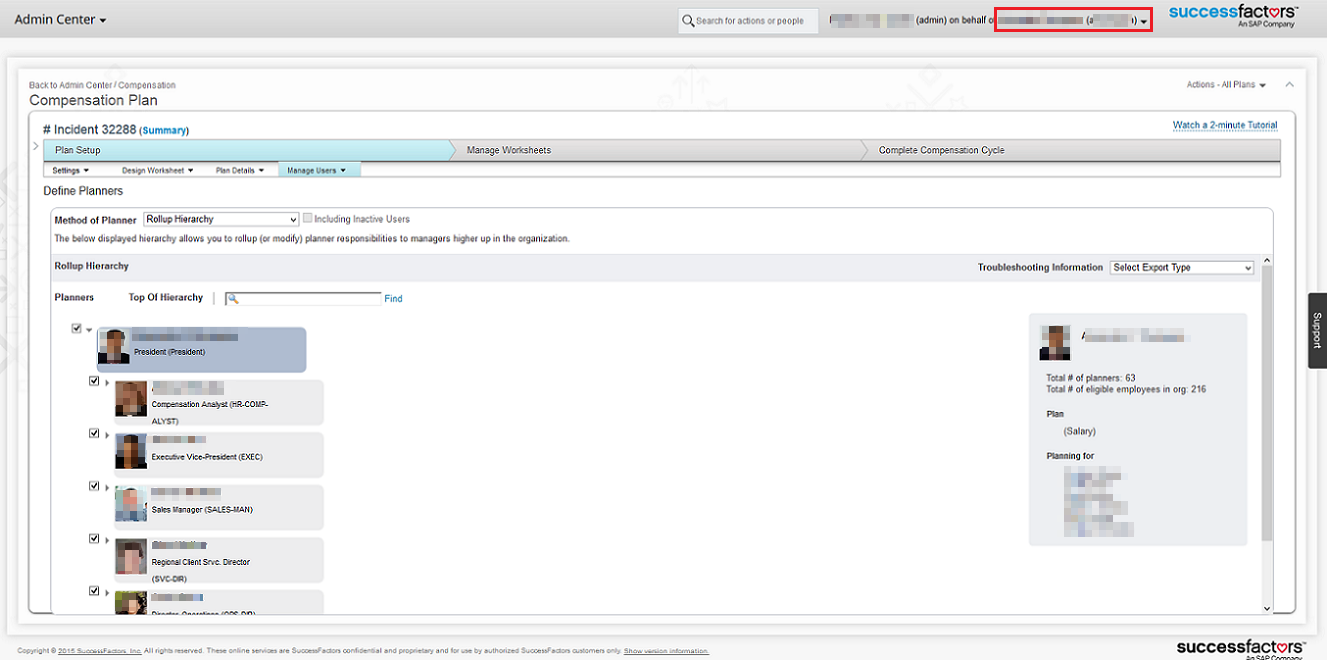Select the Plan Setup step
Viewport: 1327px width, 660px height.
click(250, 150)
